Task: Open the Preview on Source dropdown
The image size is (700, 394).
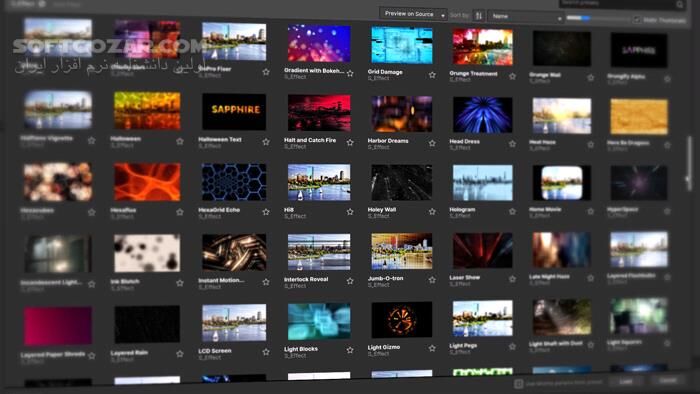Action: (413, 14)
